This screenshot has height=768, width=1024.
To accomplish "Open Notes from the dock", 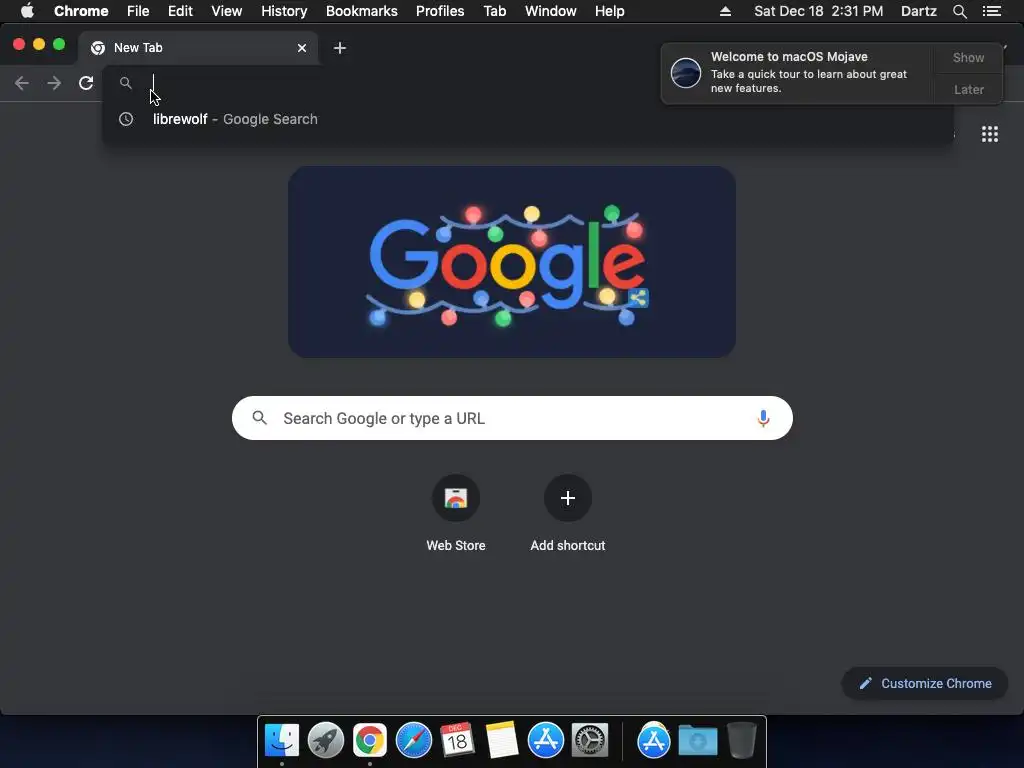I will coord(502,740).
